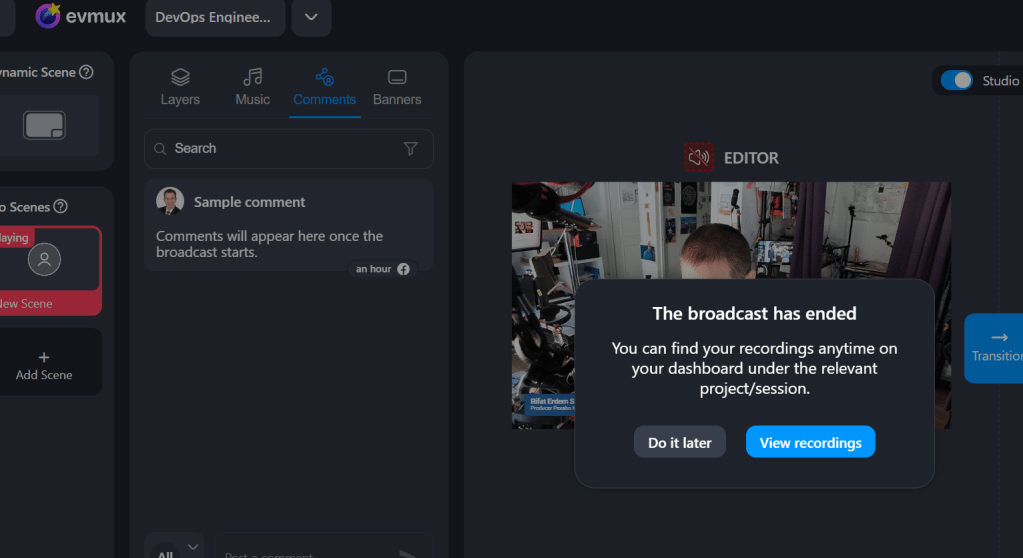The height and width of the screenshot is (558, 1023).
Task: Open the Scenes help question icon
Action: point(61,207)
